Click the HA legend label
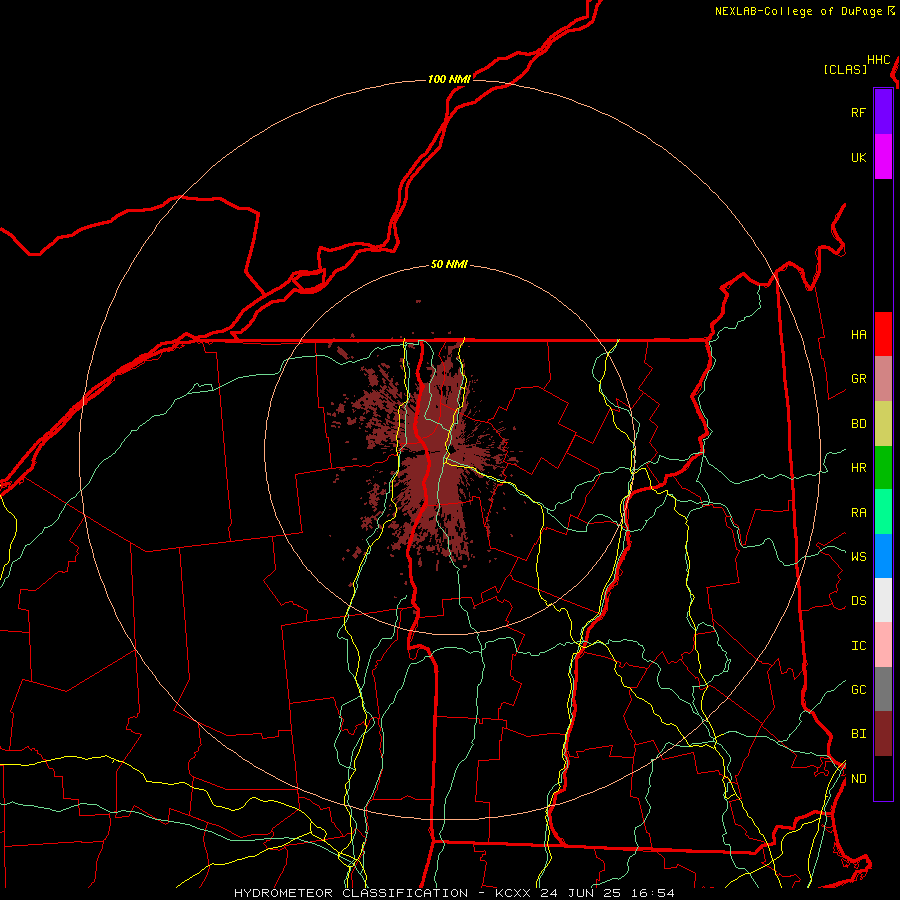Screen dimensions: 900x900 (x=858, y=334)
